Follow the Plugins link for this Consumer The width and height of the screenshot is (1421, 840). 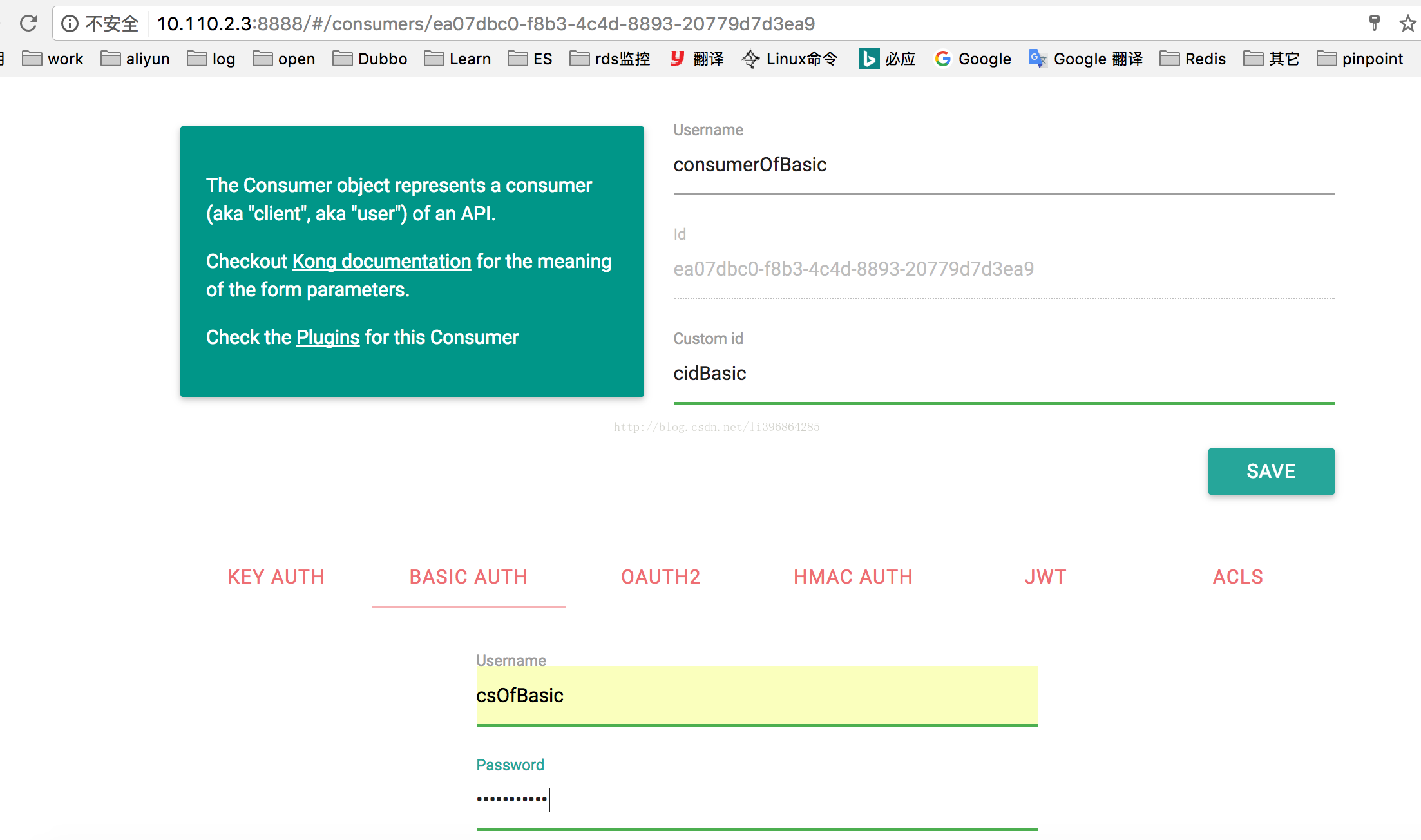click(327, 338)
